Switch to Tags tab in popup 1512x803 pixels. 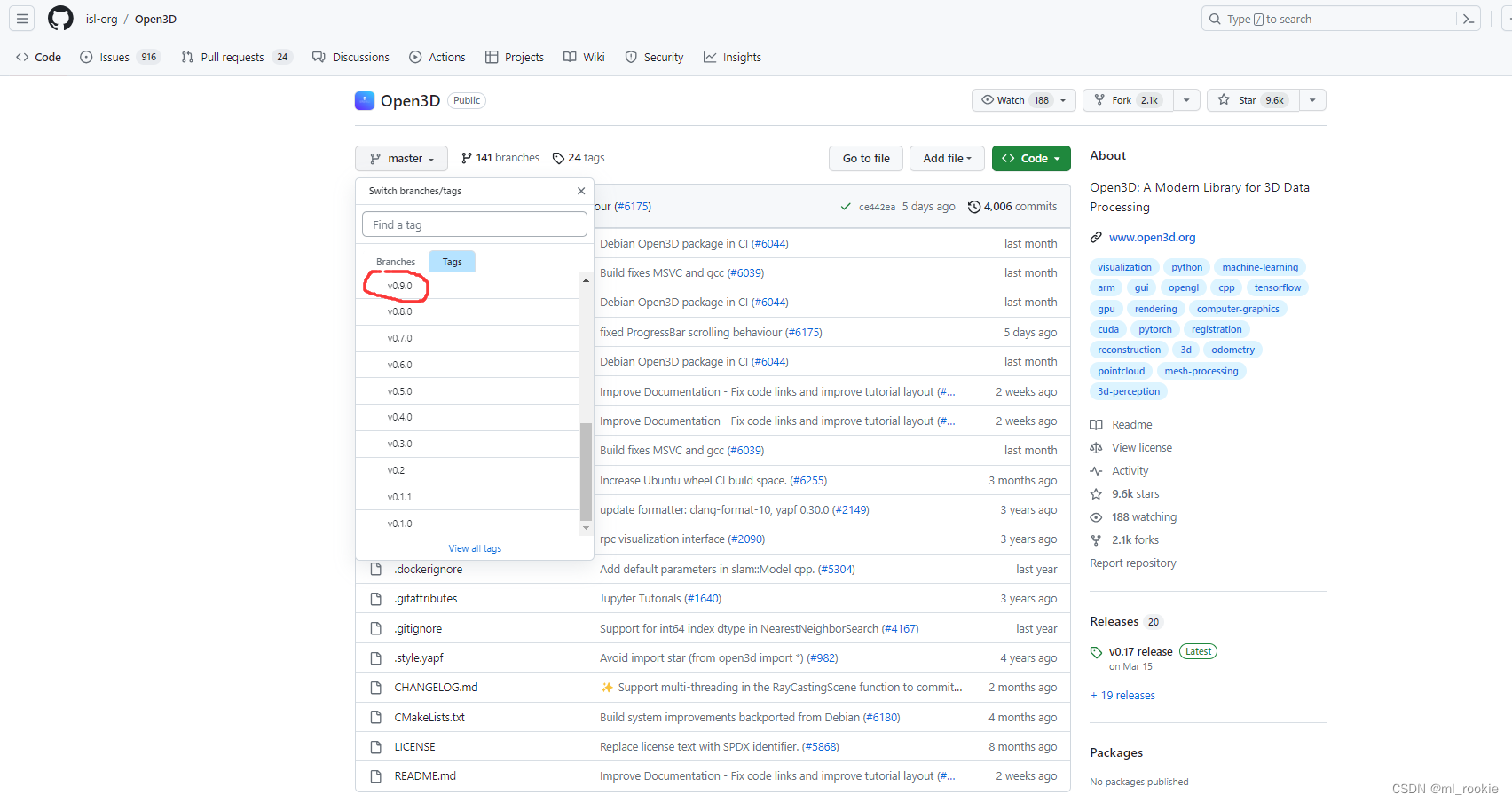point(452,262)
